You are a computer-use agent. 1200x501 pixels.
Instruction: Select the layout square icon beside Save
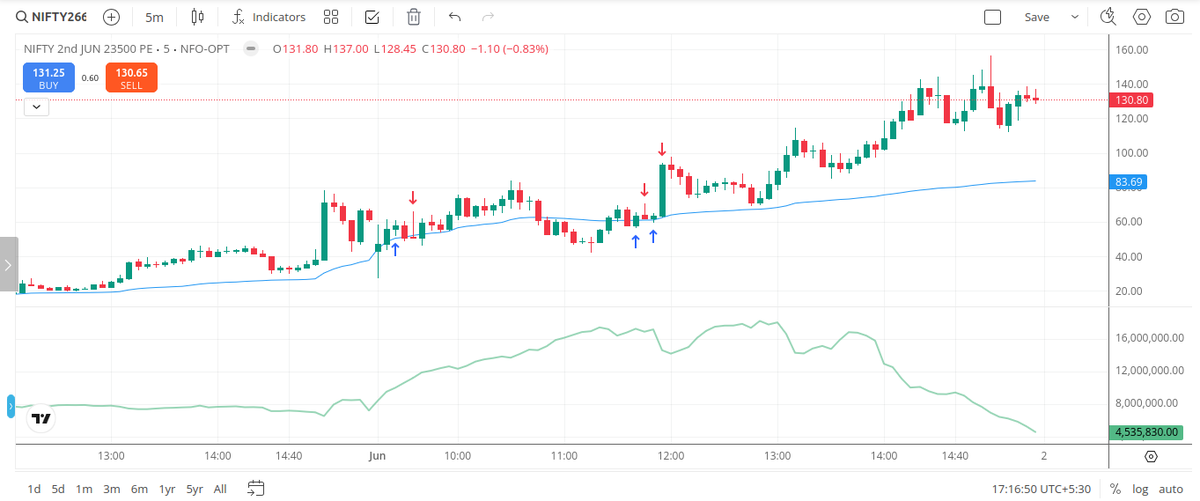(993, 17)
